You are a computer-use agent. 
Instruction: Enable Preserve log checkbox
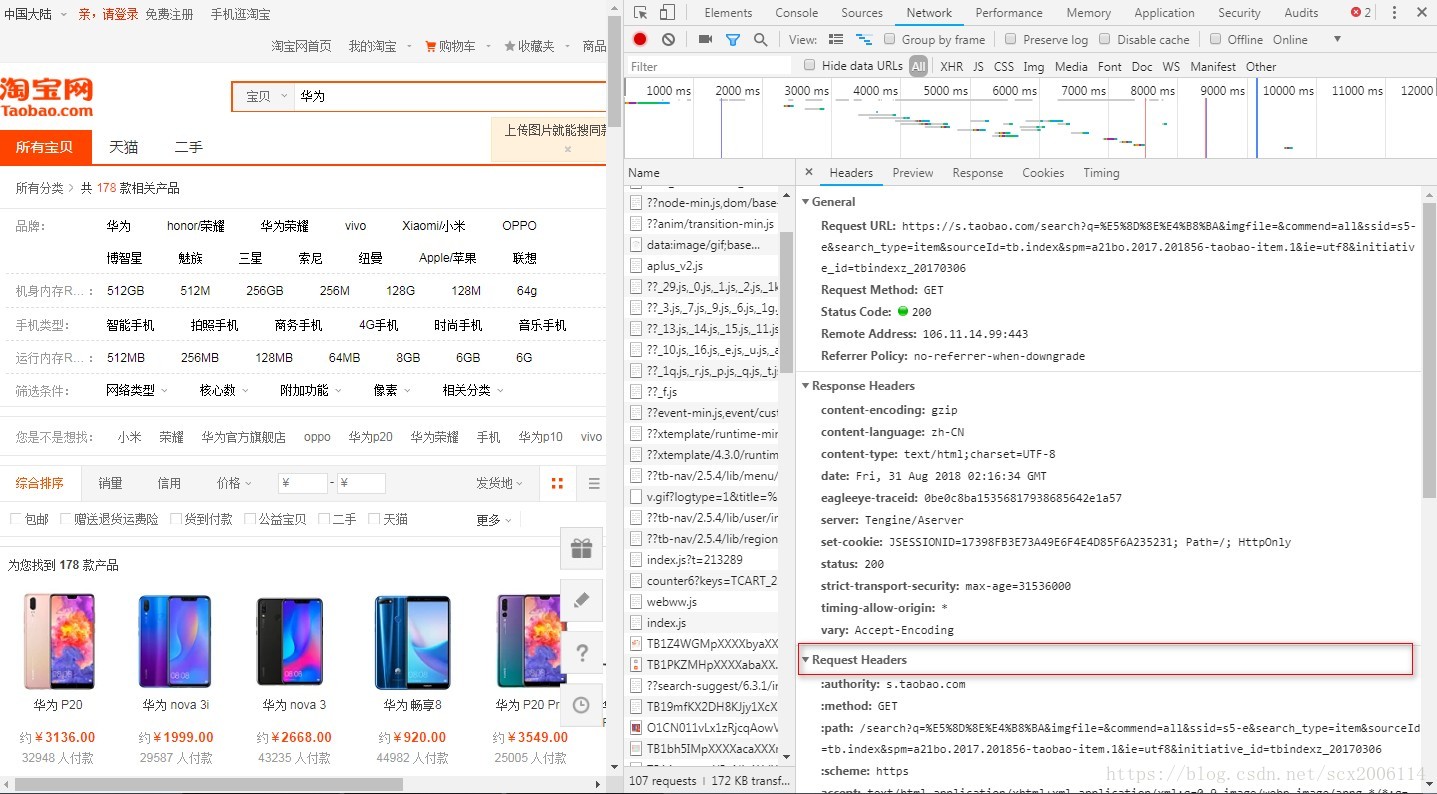click(1010, 39)
